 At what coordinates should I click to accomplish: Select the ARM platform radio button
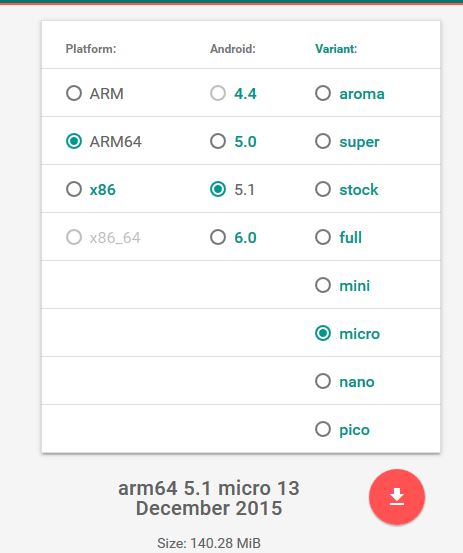pos(74,93)
